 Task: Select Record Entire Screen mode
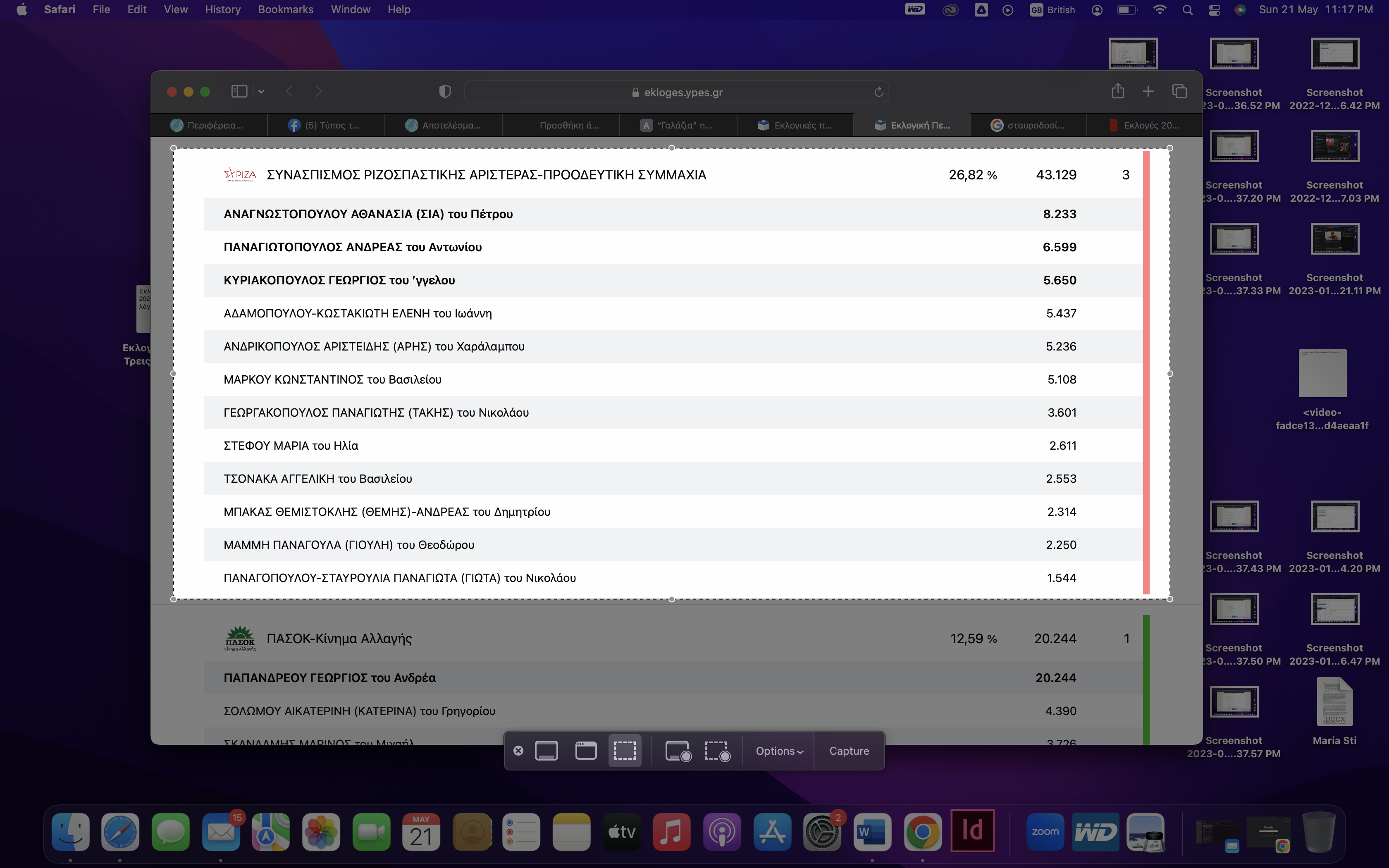tap(678, 750)
